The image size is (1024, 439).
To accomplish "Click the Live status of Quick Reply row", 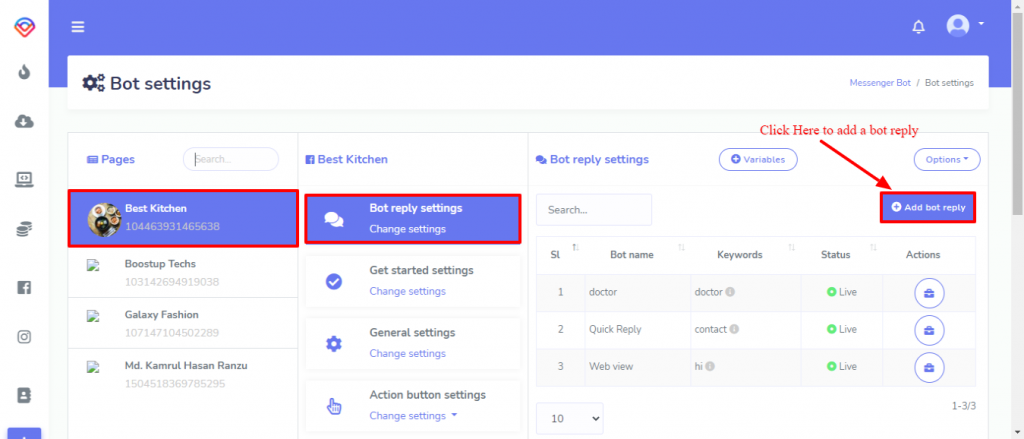I will pos(842,329).
